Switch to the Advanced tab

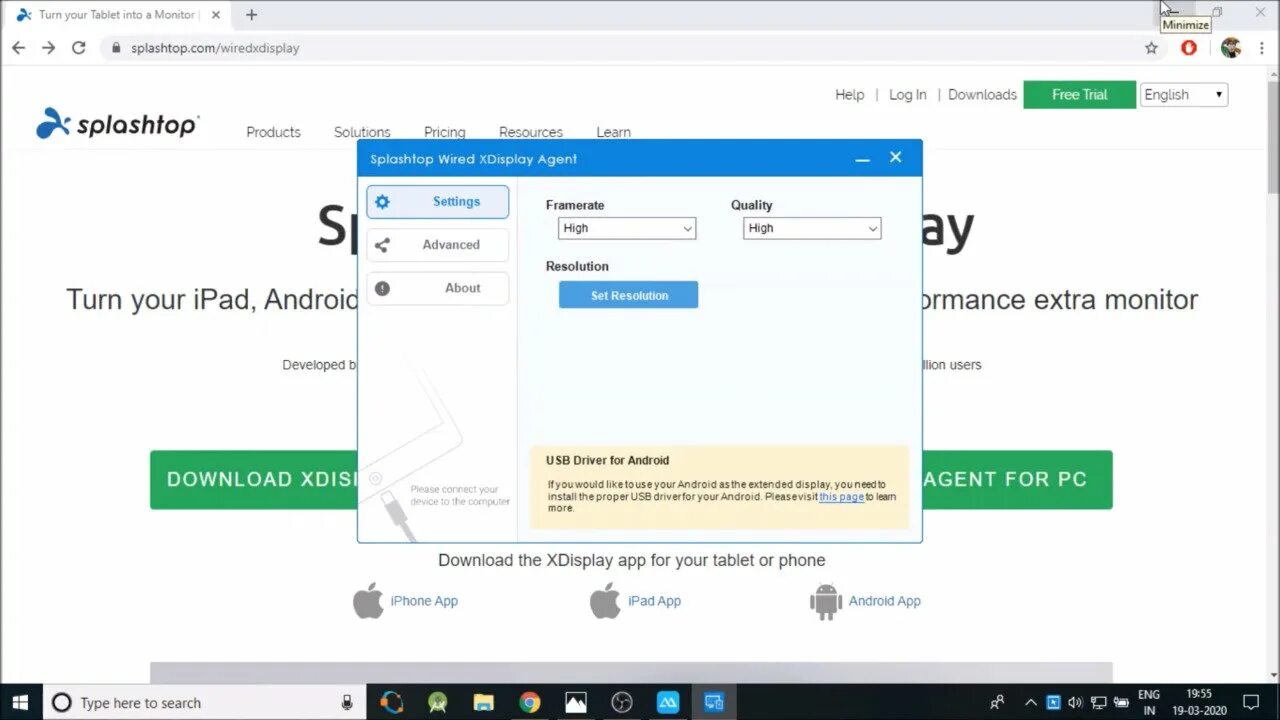pos(437,245)
